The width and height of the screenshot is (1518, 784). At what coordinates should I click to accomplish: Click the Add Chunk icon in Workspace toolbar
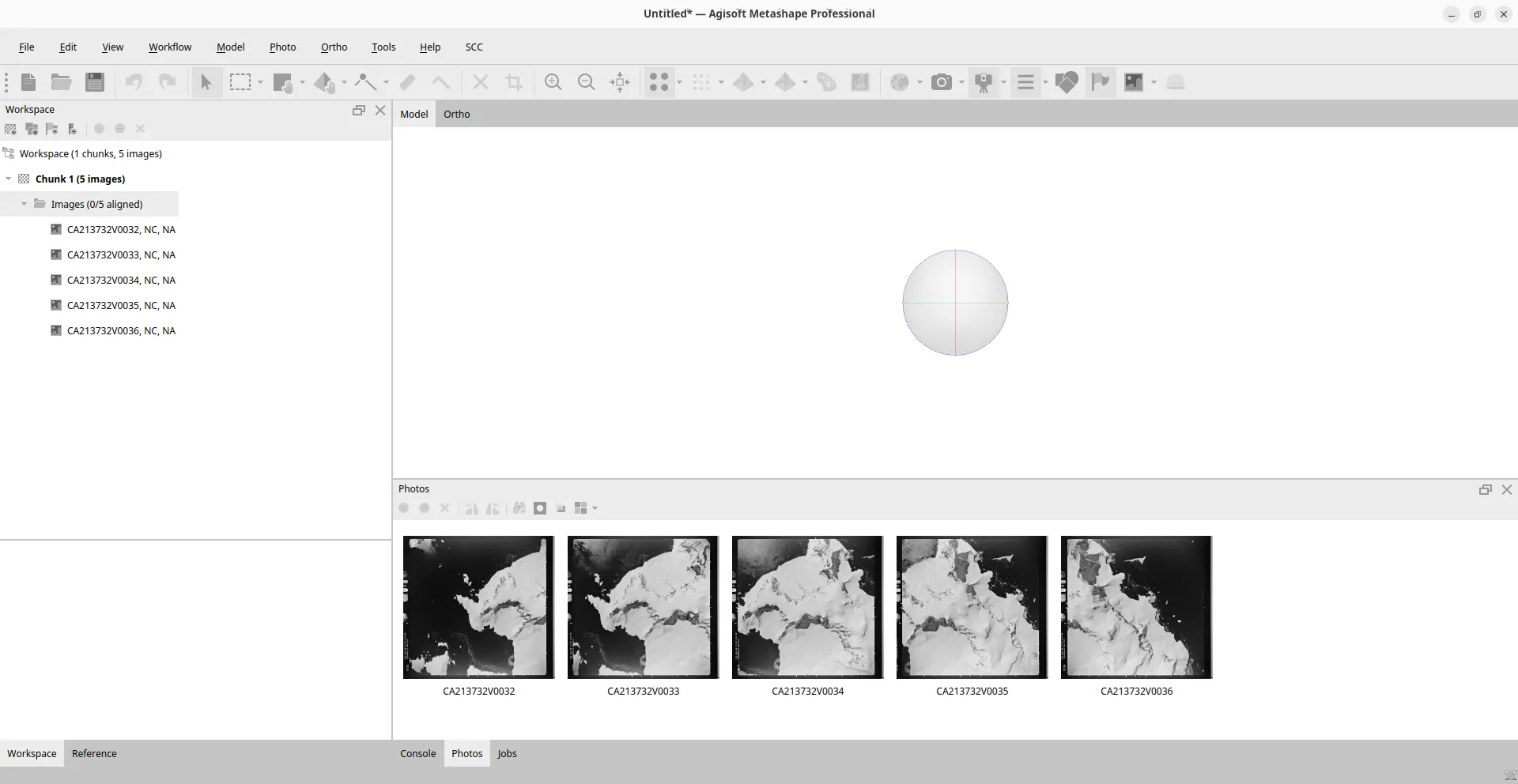10,129
